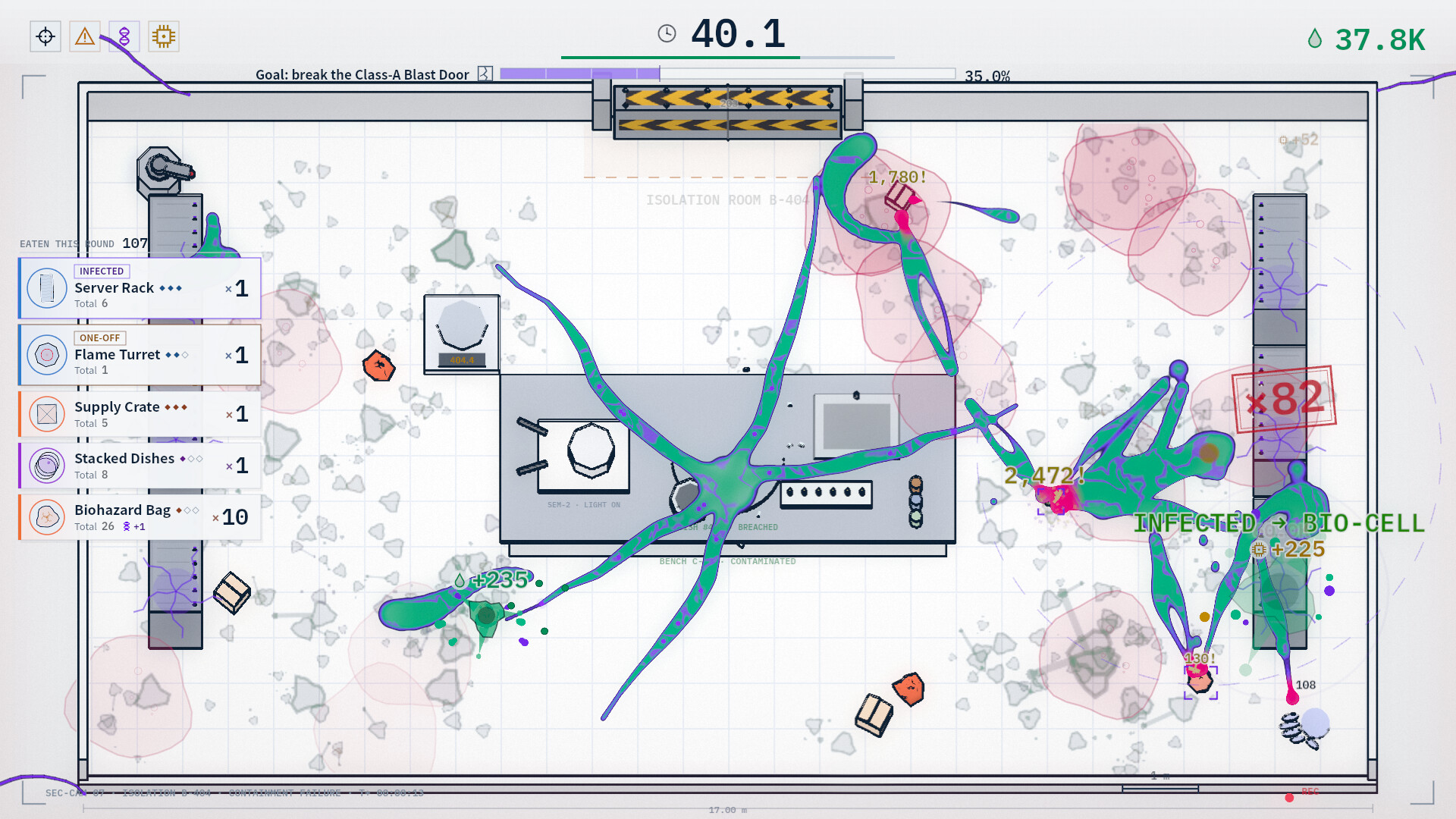Click the 2,472! score popup
The height and width of the screenshot is (819, 1456).
1044,475
